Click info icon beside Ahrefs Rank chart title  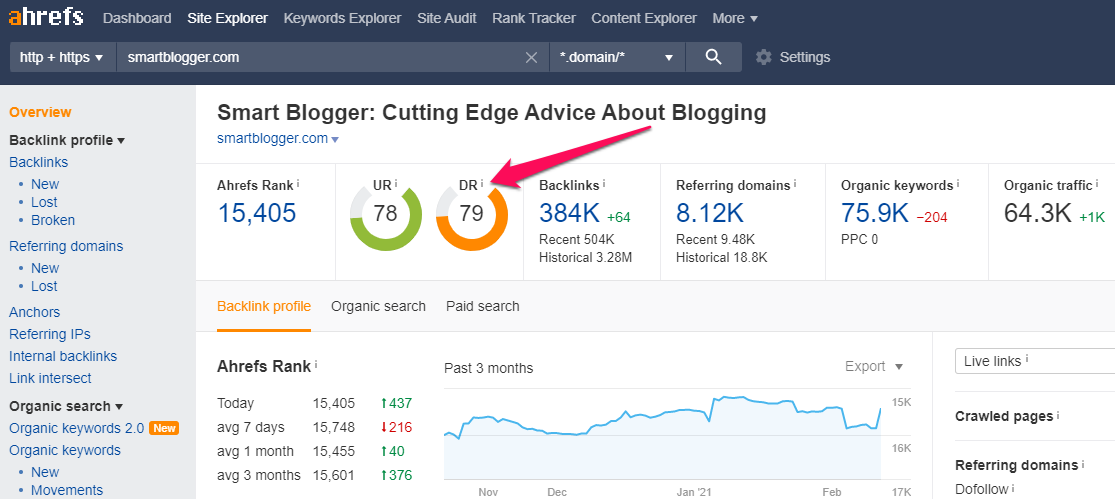[316, 364]
